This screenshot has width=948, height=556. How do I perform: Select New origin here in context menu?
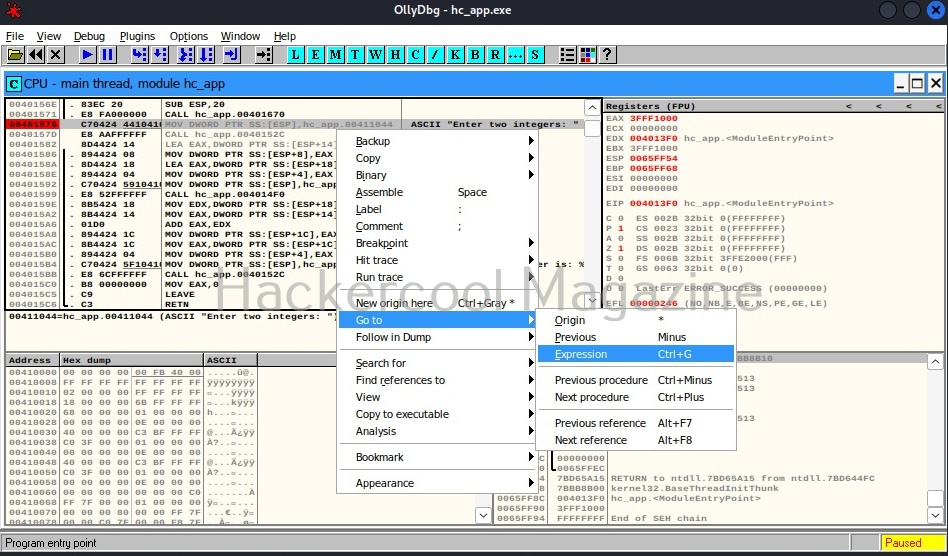pos(437,303)
